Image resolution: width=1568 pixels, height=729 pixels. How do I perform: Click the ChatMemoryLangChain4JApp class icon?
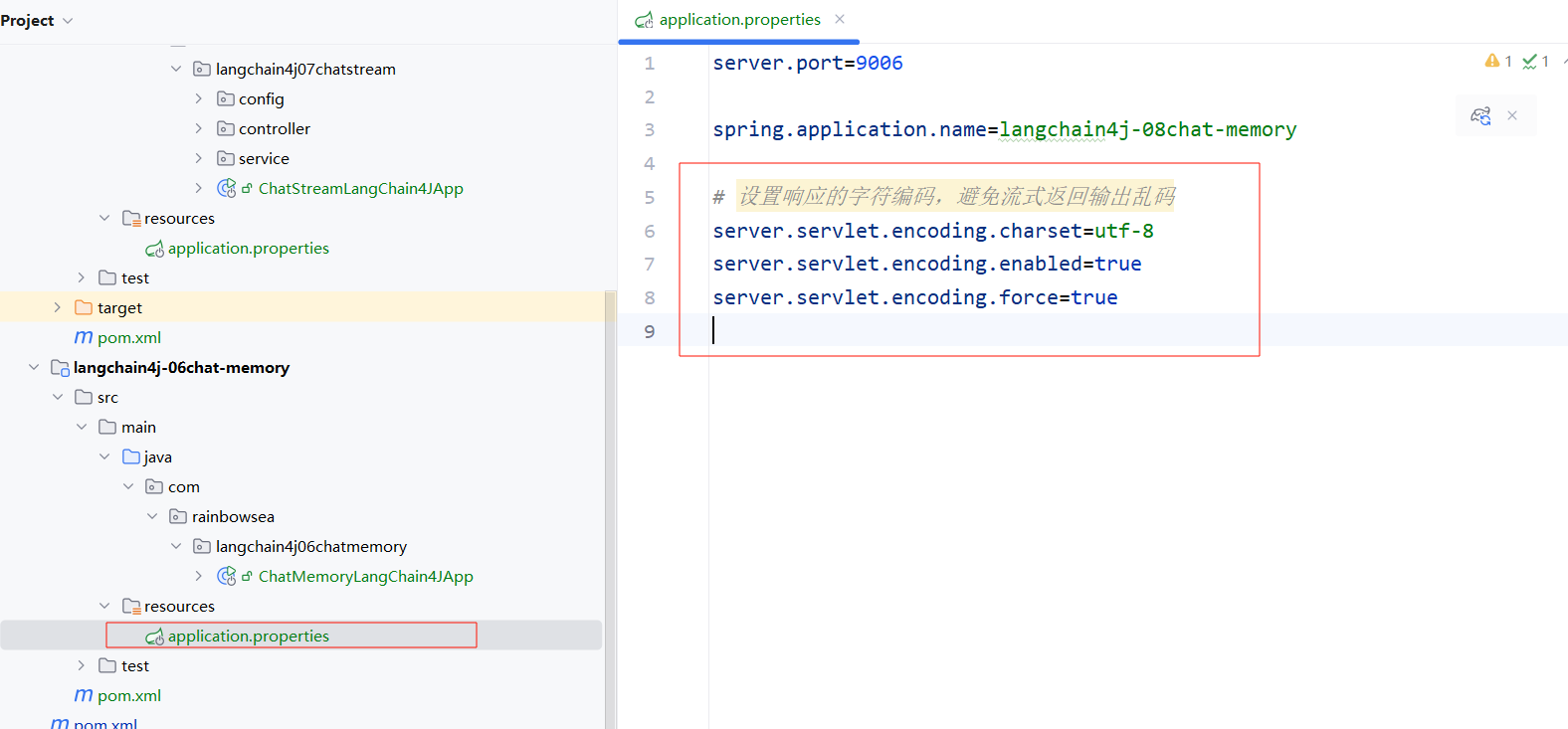(227, 576)
